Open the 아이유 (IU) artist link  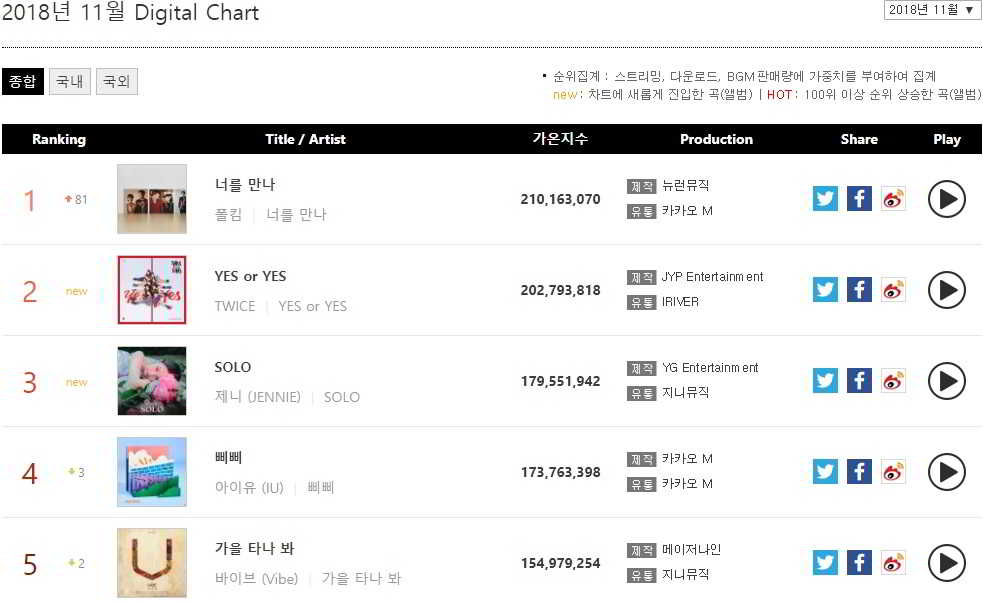coord(249,488)
